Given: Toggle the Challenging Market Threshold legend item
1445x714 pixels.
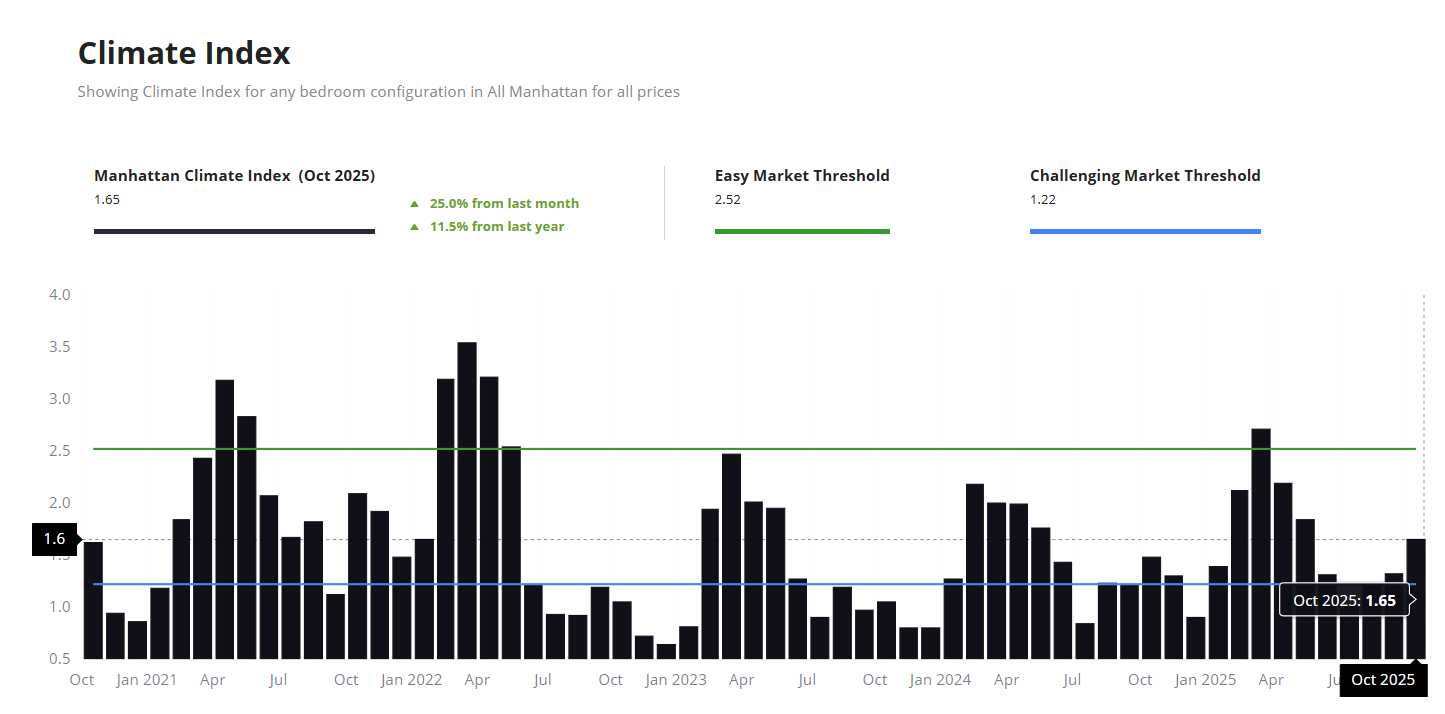Looking at the screenshot, I should [x=1144, y=176].
